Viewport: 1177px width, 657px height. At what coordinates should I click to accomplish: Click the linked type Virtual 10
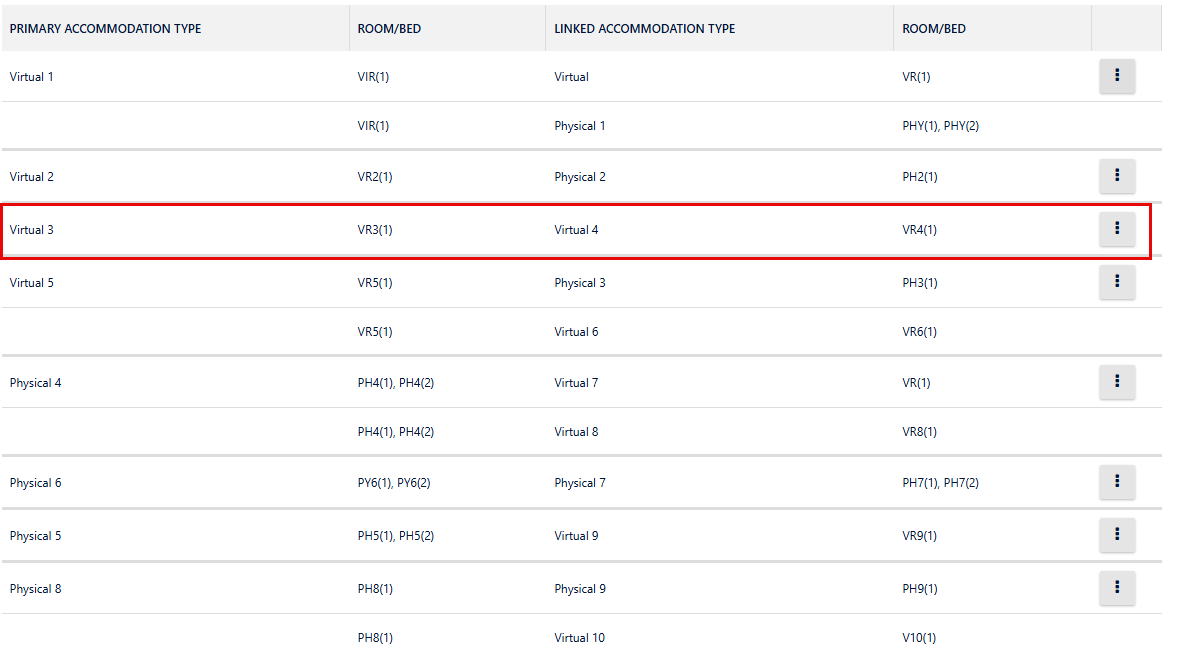tap(580, 638)
